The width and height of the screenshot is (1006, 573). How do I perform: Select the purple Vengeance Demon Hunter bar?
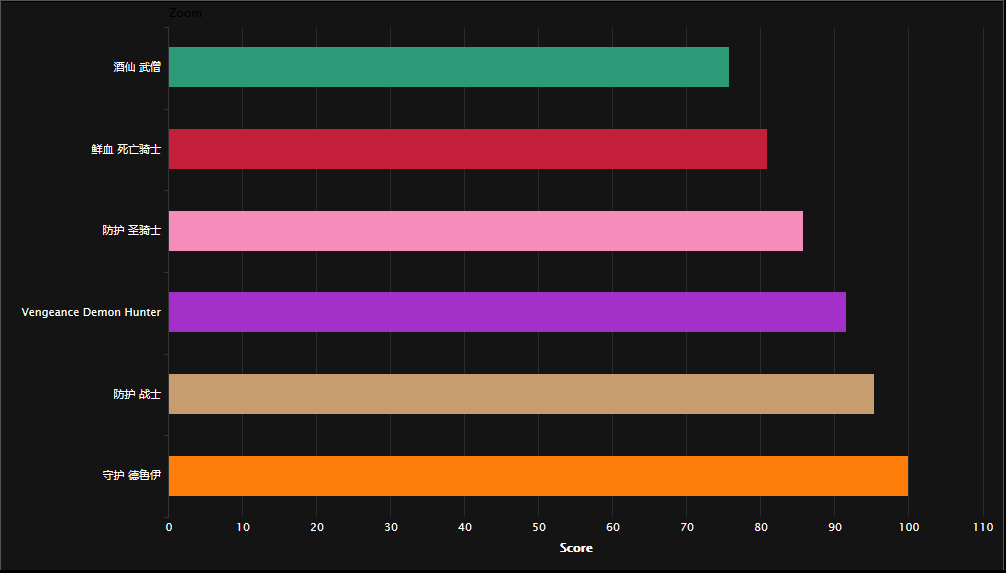[507, 312]
